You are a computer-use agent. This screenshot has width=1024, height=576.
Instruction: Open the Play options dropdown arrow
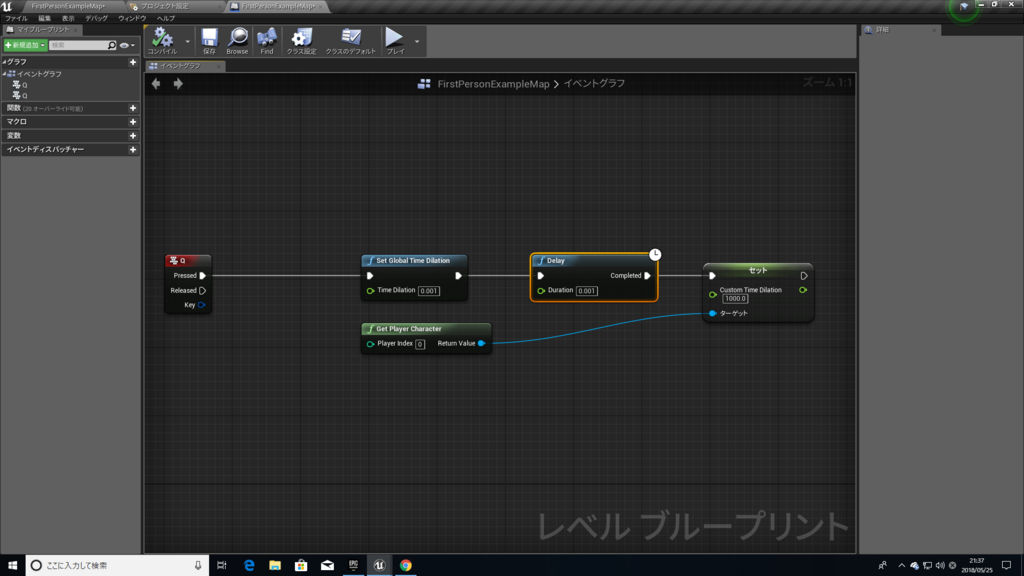(417, 41)
